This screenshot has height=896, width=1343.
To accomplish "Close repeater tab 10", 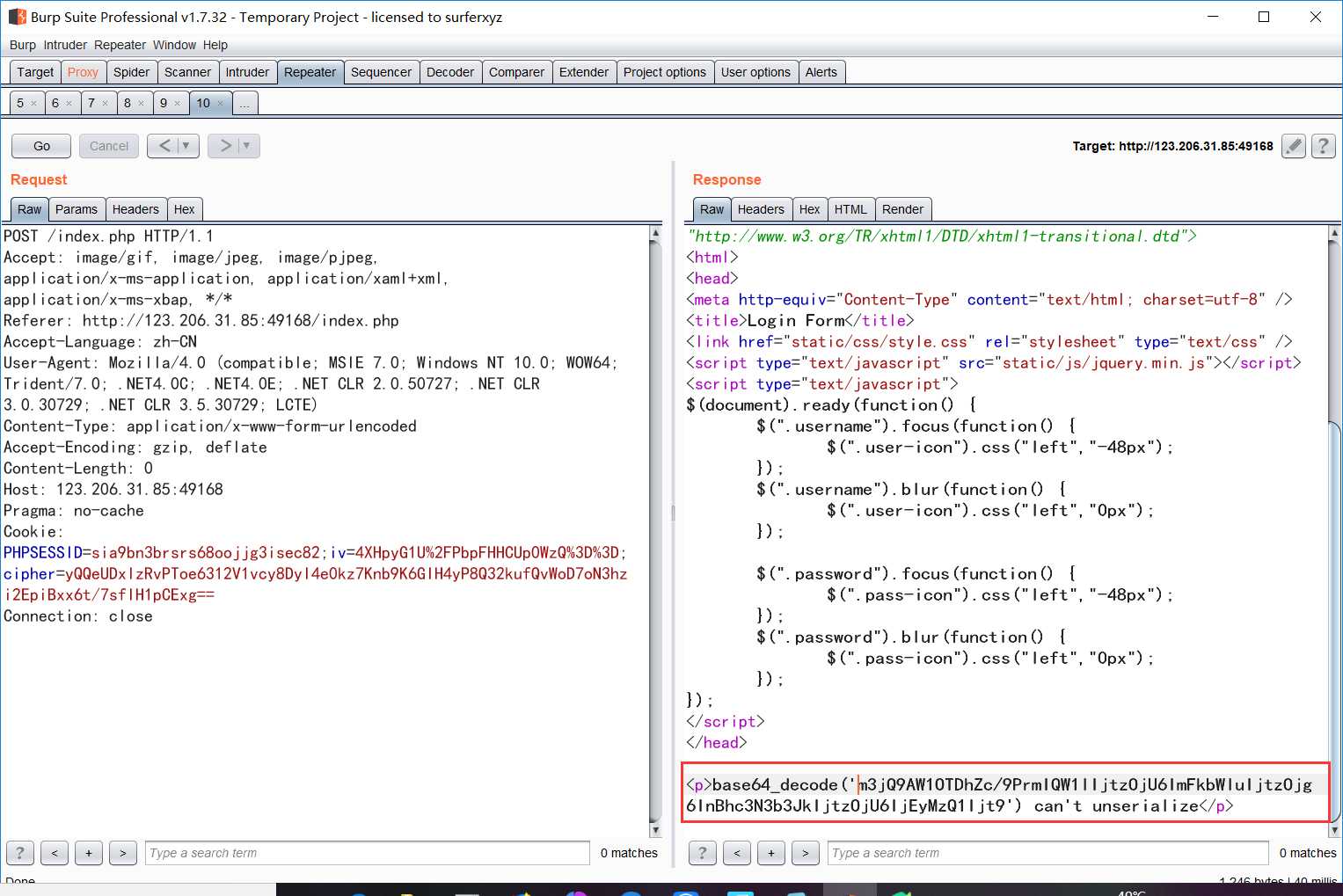I will (220, 104).
